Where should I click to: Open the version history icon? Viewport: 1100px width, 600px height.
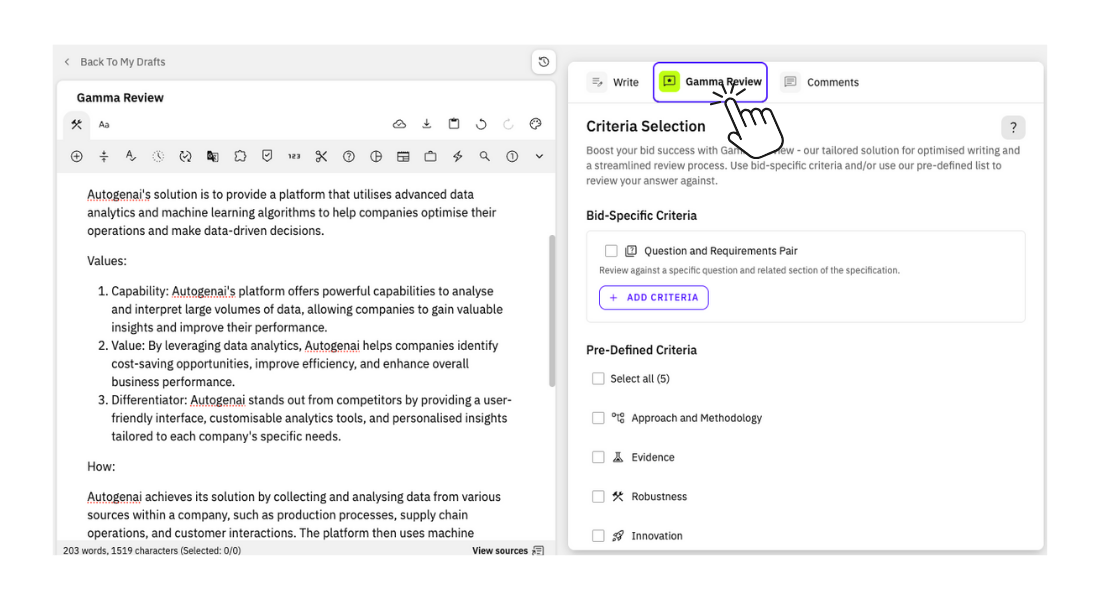coord(544,62)
